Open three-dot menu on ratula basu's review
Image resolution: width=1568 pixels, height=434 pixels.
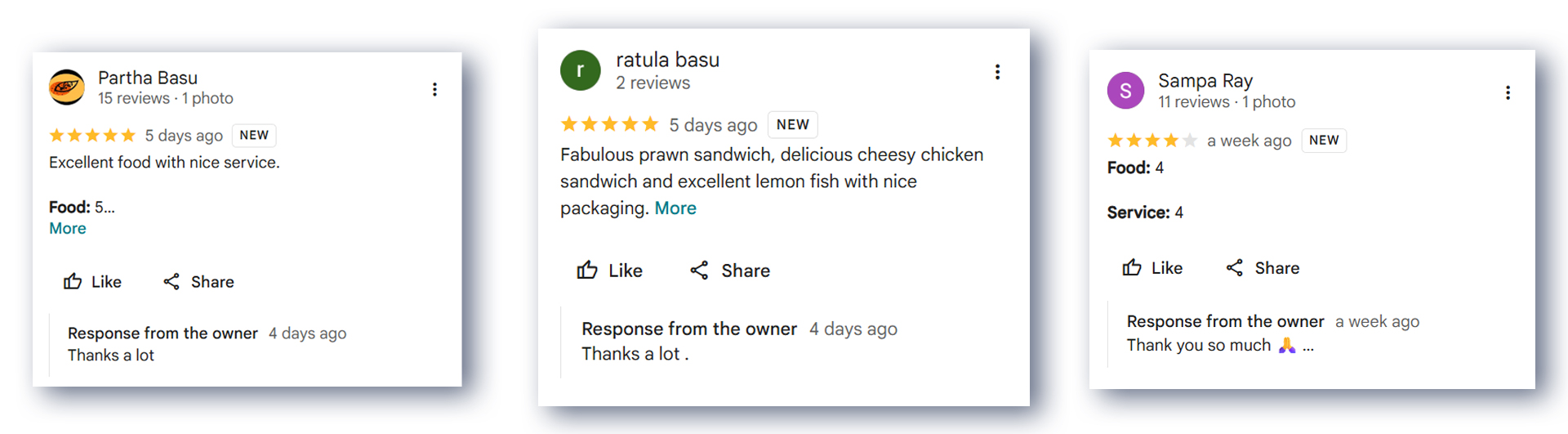click(997, 72)
